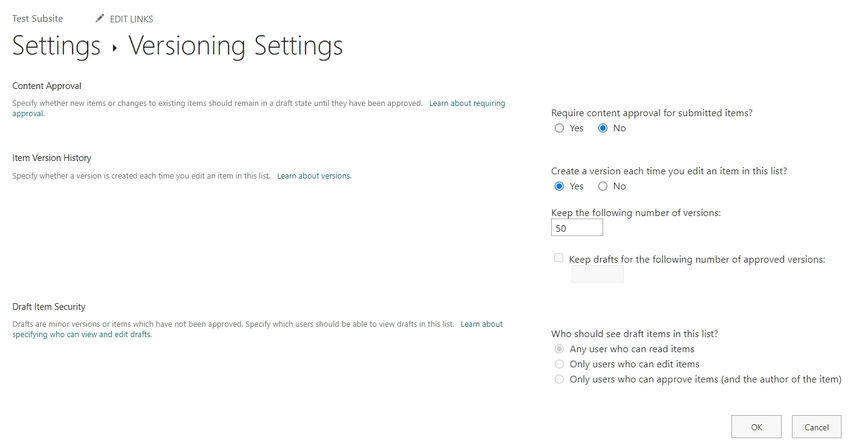
Task: Select Yes for requiring content approval
Action: tap(559, 128)
